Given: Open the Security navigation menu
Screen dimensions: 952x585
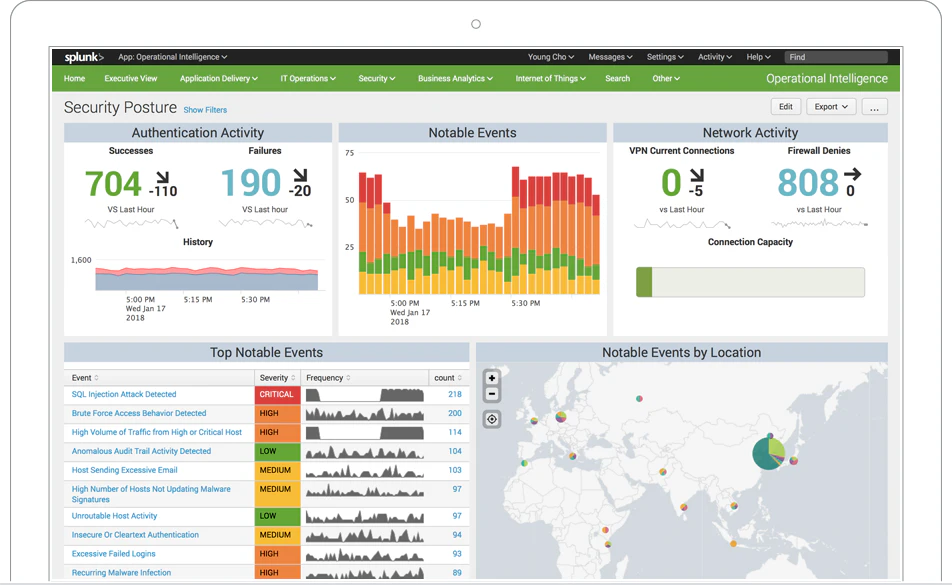Looking at the screenshot, I should (376, 78).
